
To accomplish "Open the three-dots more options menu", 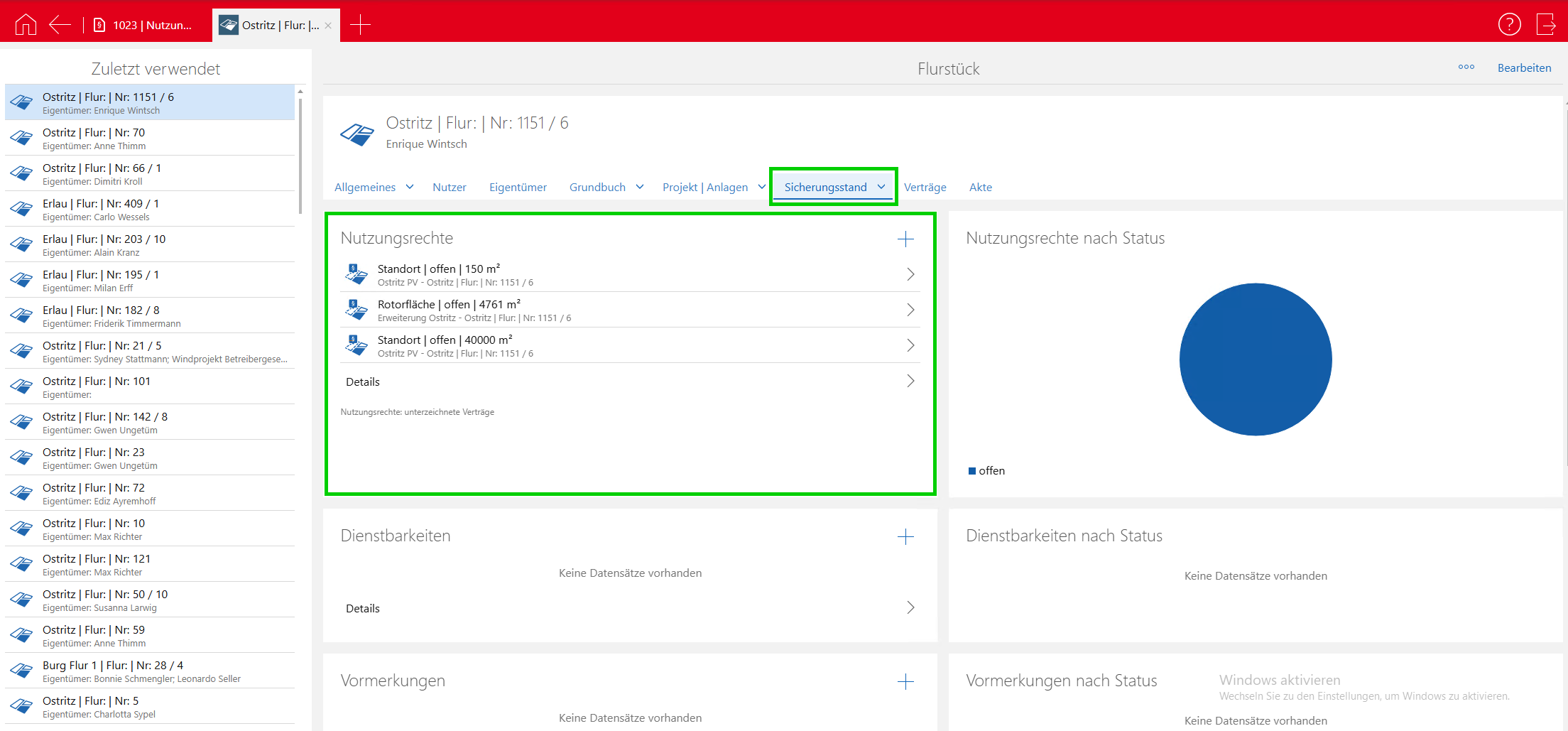I will pos(1466,67).
